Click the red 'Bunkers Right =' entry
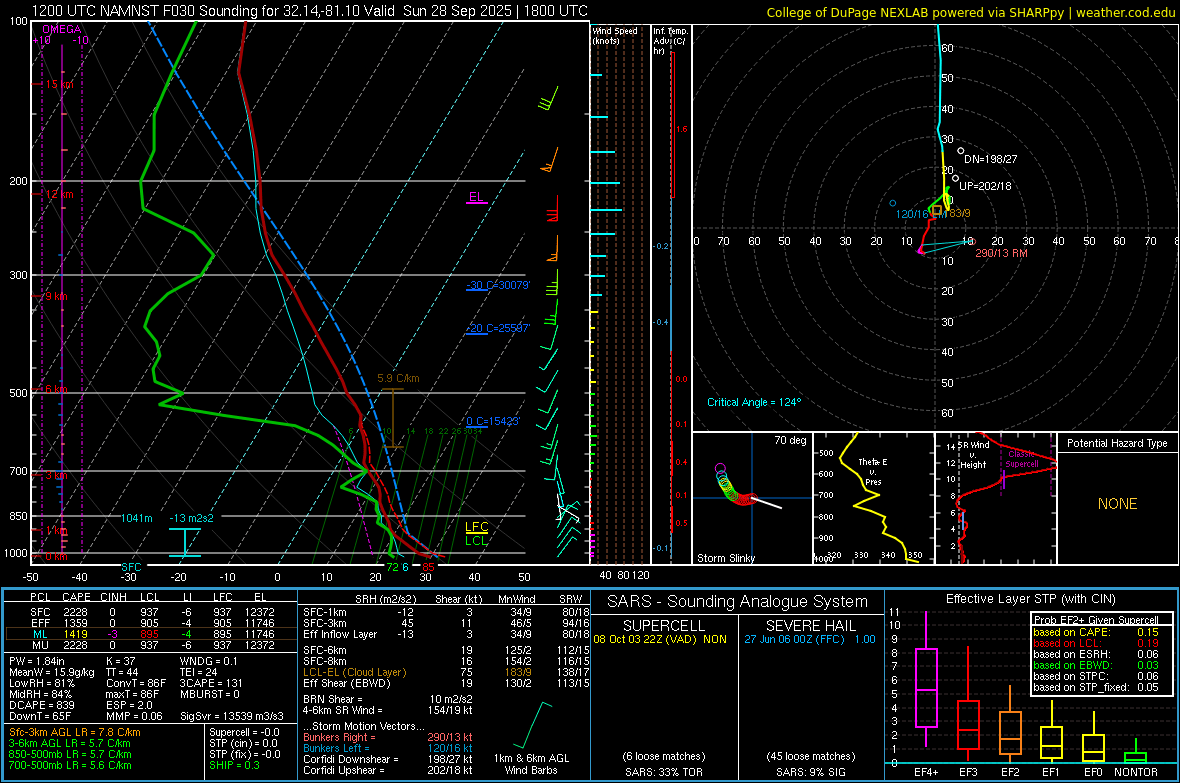 (x=388, y=737)
